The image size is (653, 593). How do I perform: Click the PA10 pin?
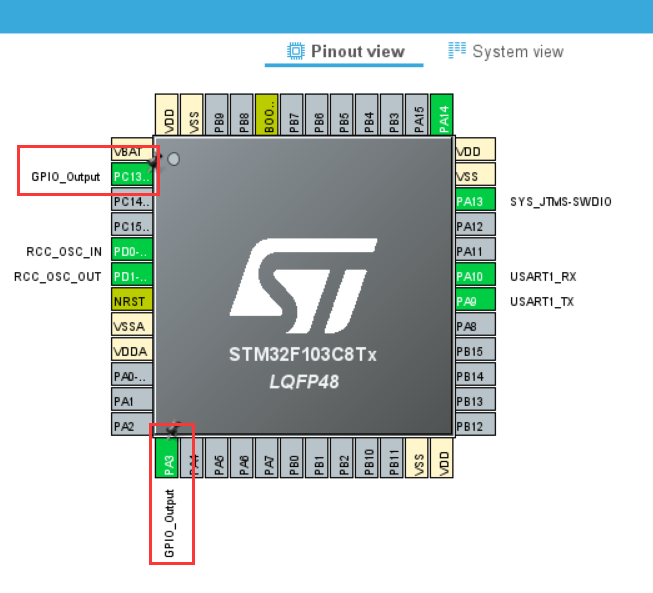(x=475, y=276)
